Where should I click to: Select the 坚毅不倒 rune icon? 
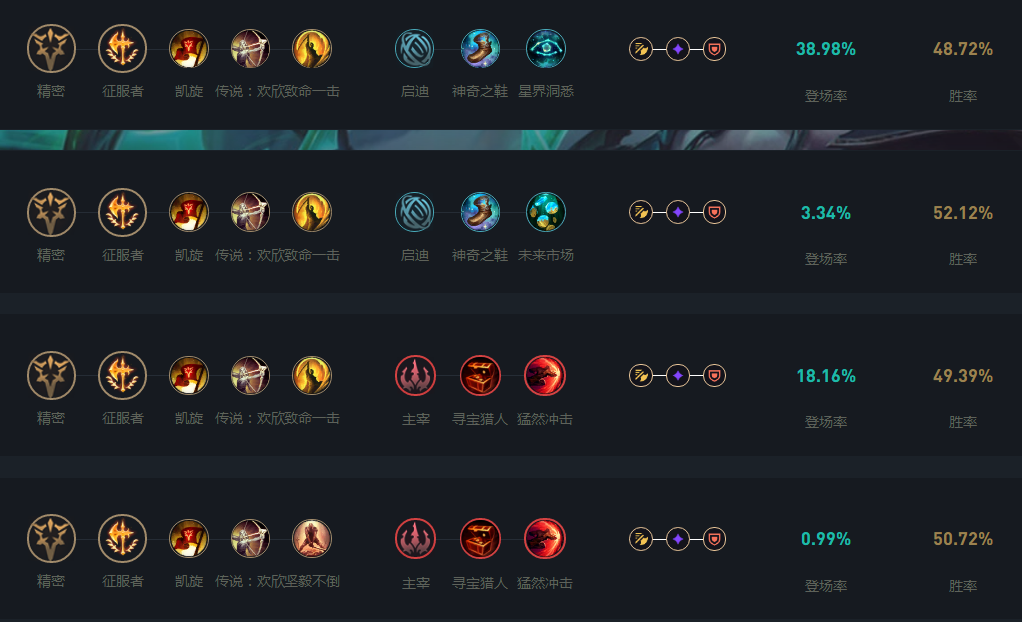(x=312, y=539)
